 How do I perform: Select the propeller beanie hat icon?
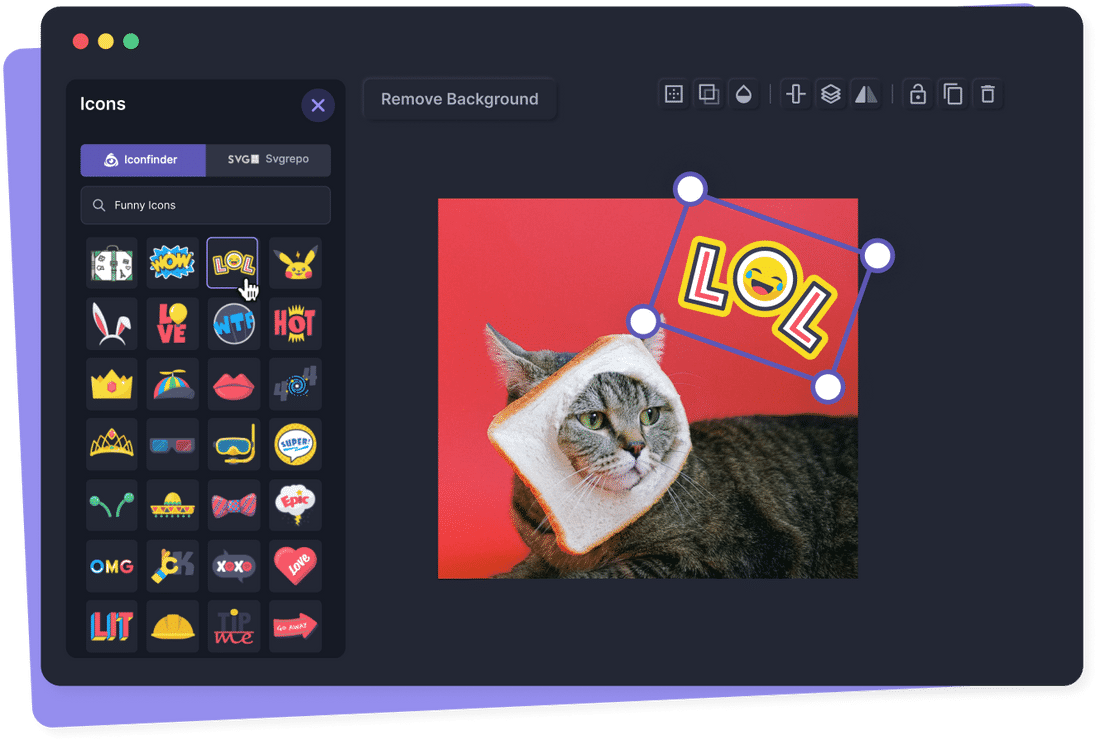[173, 384]
